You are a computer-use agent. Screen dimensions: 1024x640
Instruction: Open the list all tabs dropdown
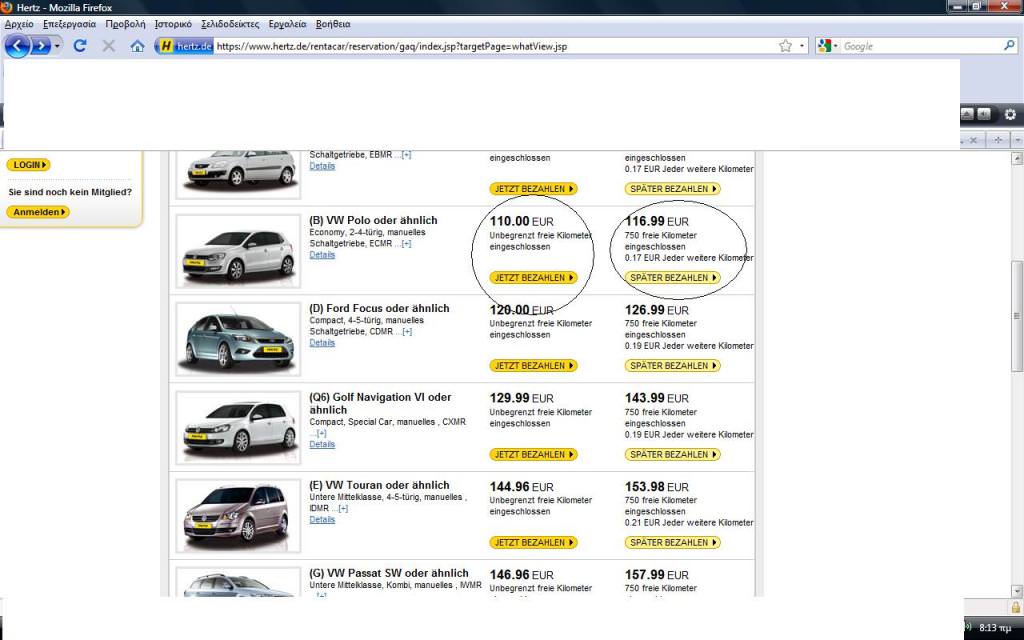[x=1017, y=140]
